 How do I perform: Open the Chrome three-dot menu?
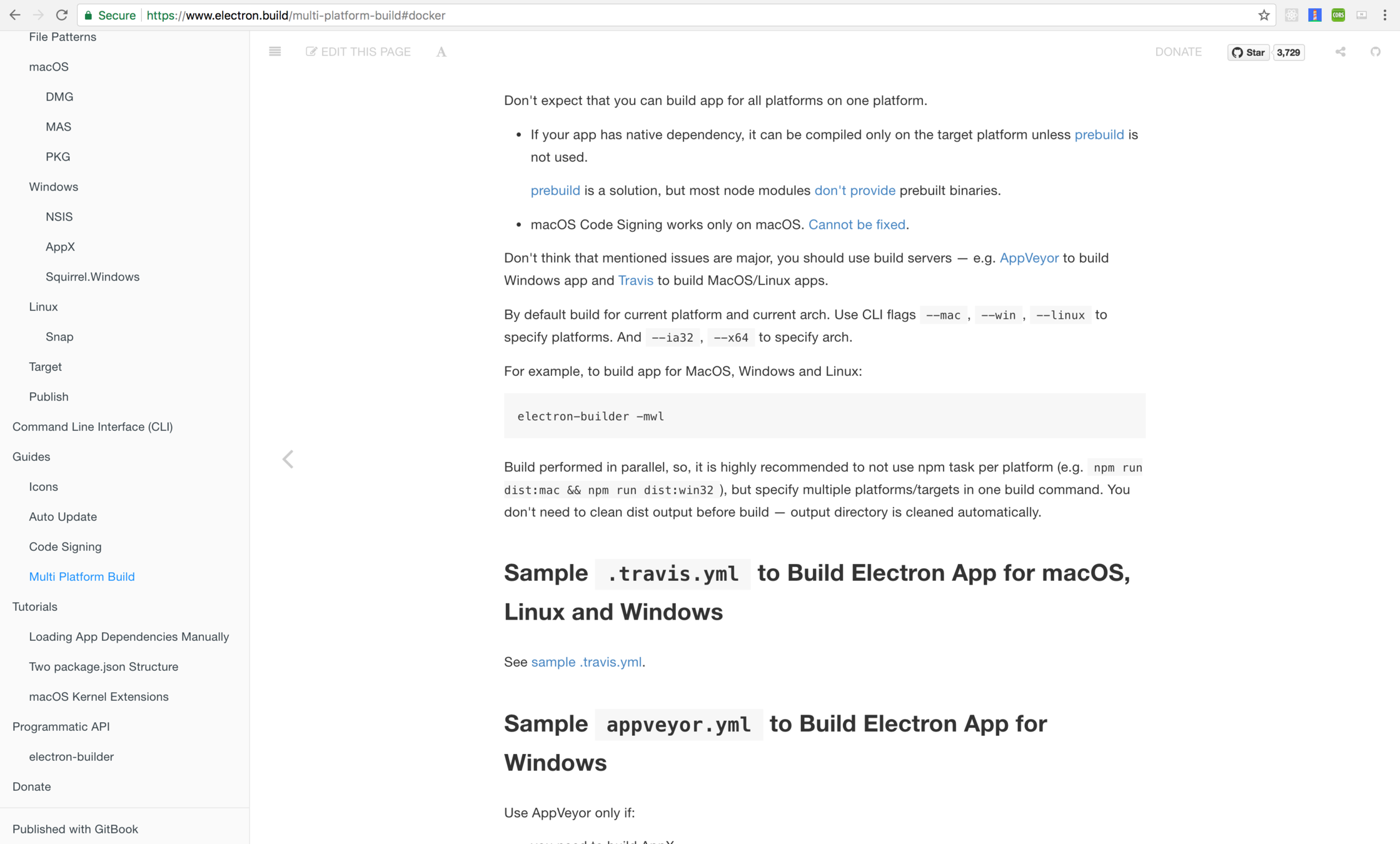coord(1385,15)
